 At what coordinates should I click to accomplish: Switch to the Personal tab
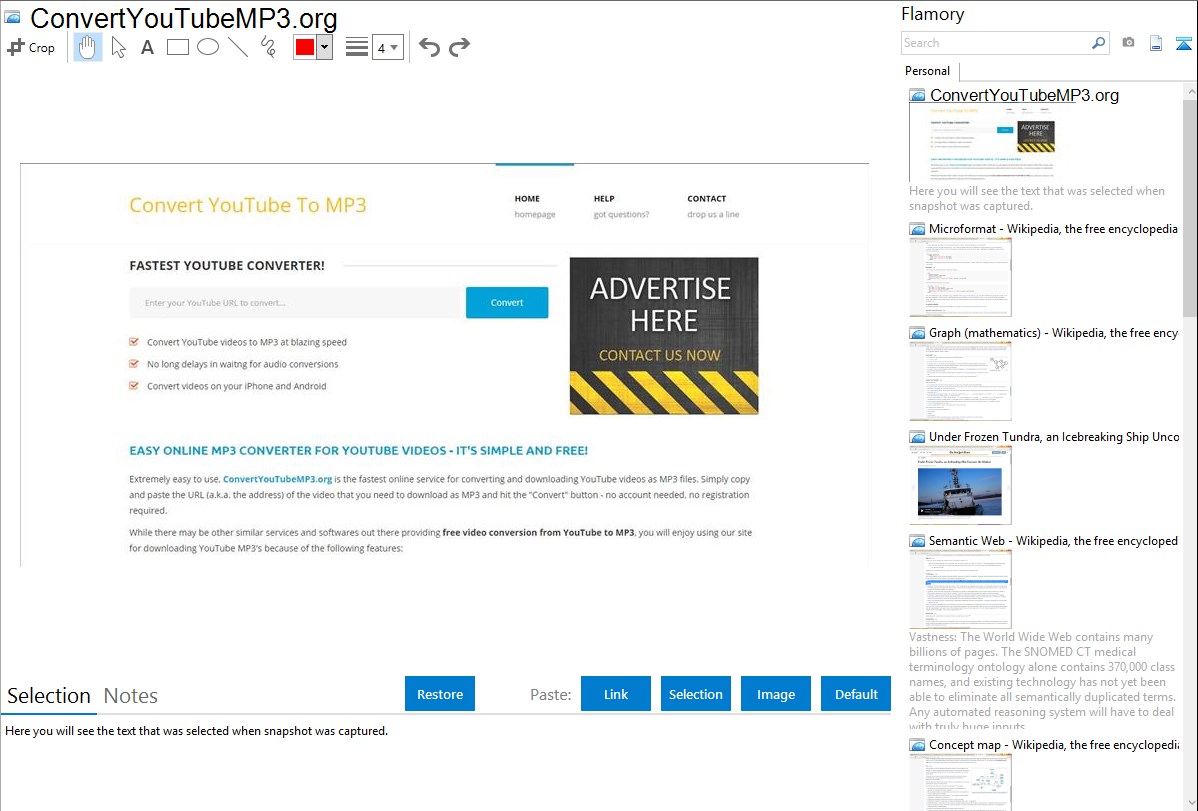(928, 71)
